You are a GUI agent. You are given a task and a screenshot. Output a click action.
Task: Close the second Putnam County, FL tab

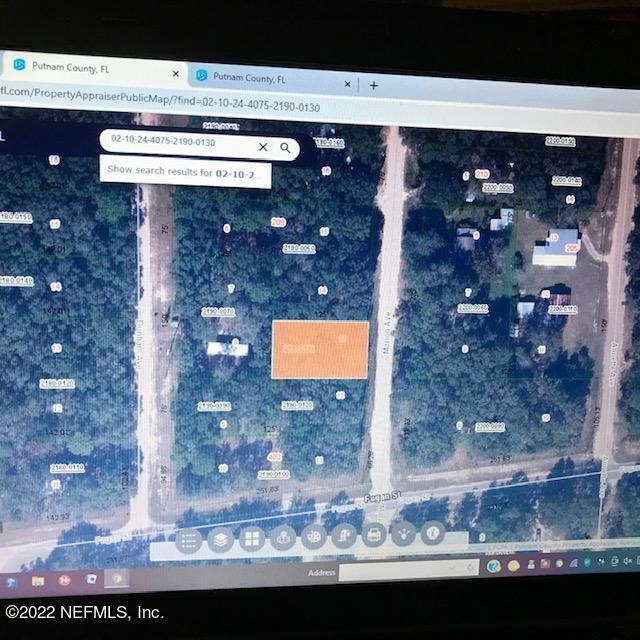pyautogui.click(x=347, y=84)
